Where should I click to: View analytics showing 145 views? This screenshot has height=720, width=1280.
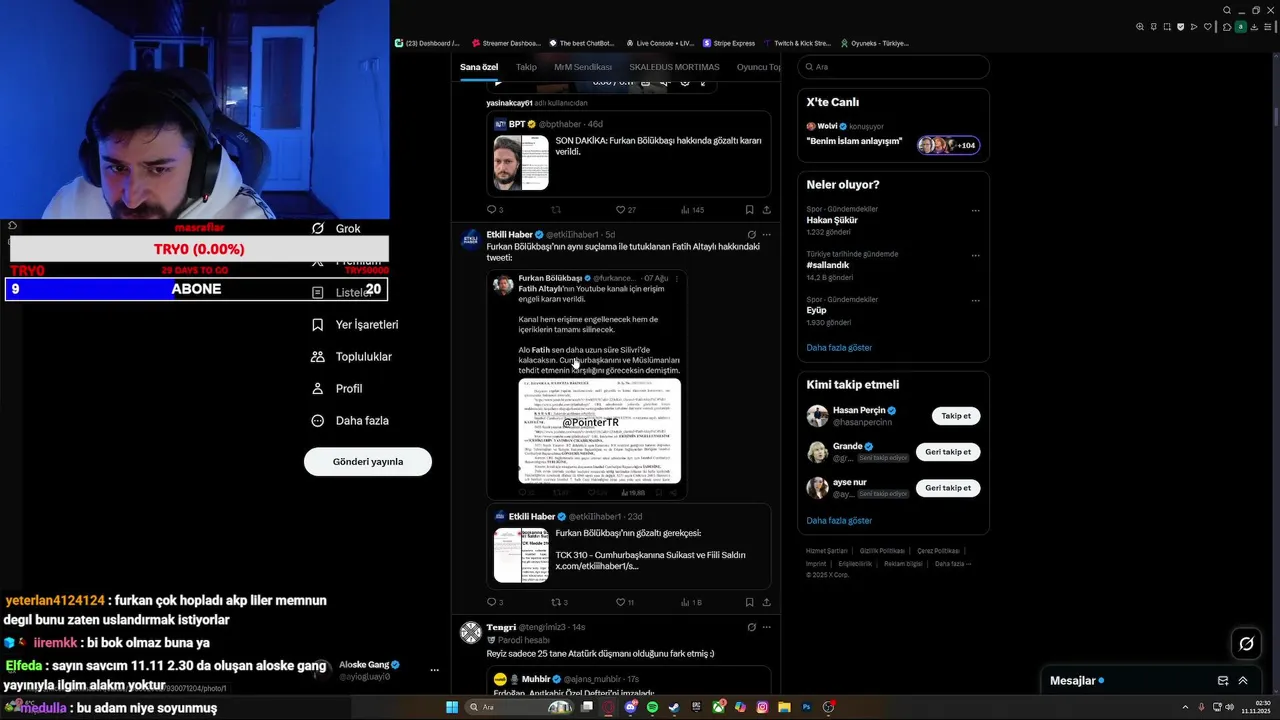692,210
